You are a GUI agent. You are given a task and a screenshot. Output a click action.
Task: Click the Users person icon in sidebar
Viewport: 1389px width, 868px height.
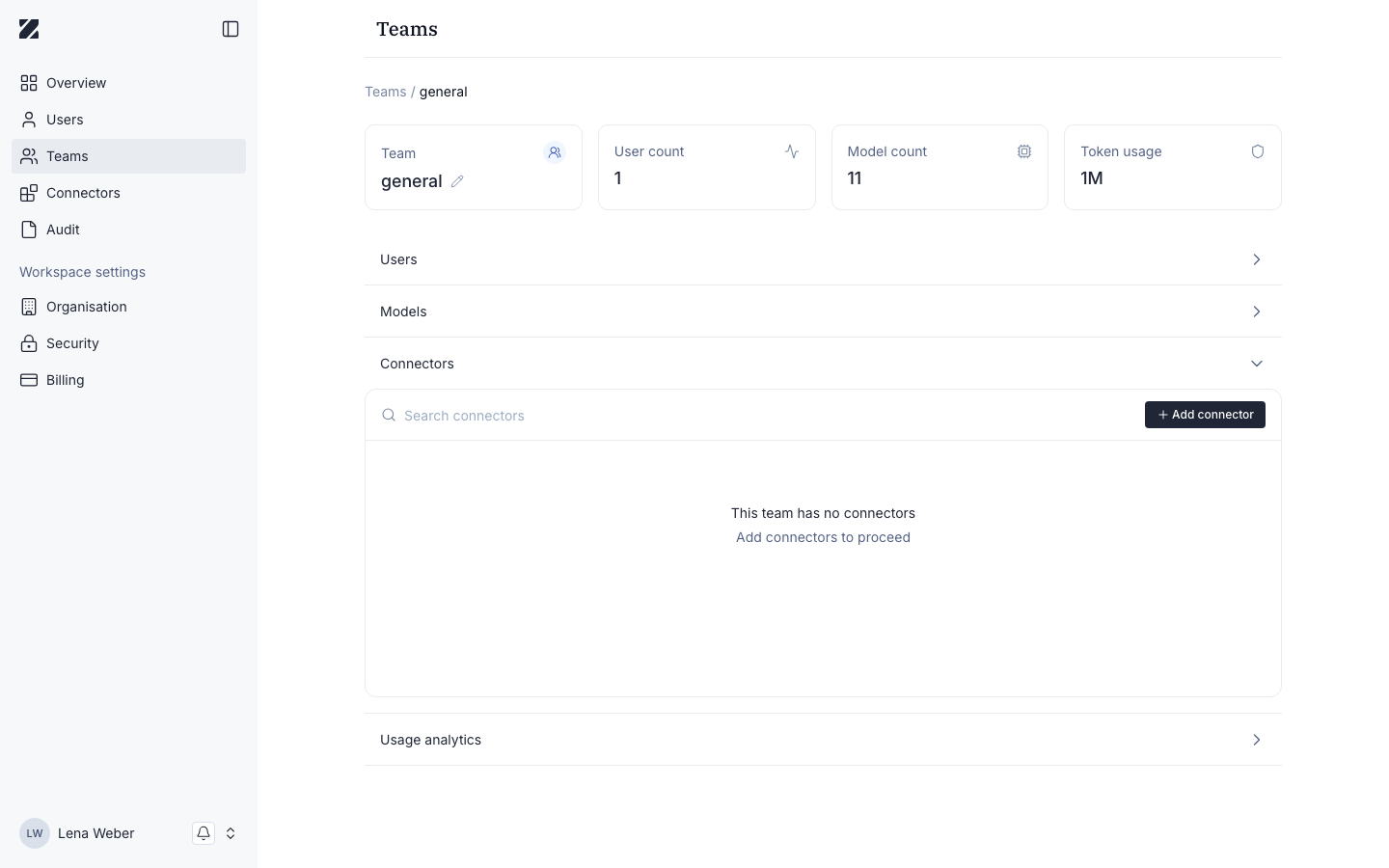click(29, 120)
